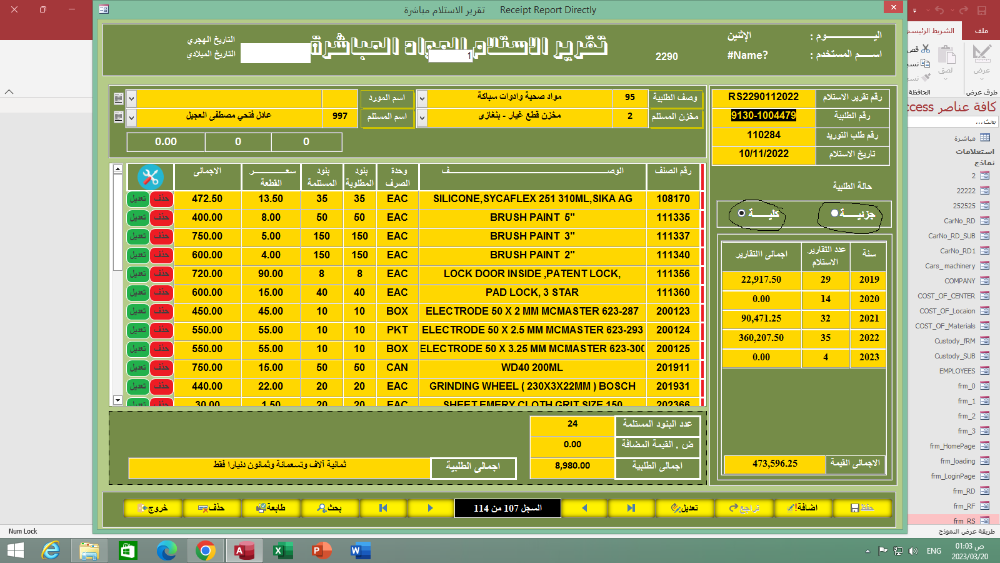Image resolution: width=1000 pixels, height=563 pixels.
Task: Click red delete button for PAD LOCK, 3 STAR row
Action: (161, 292)
